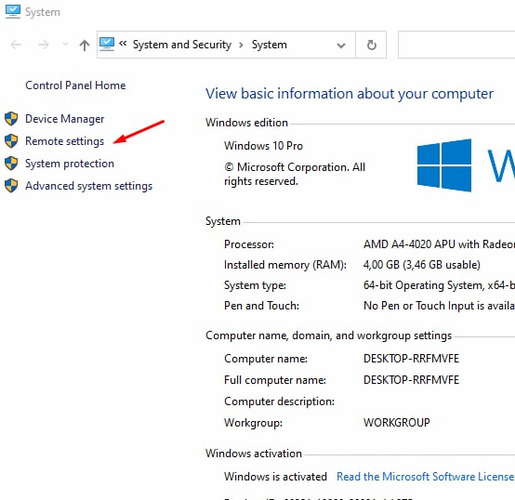This screenshot has height=500, width=515.
Task: Open Control Panel Home
Action: [76, 85]
